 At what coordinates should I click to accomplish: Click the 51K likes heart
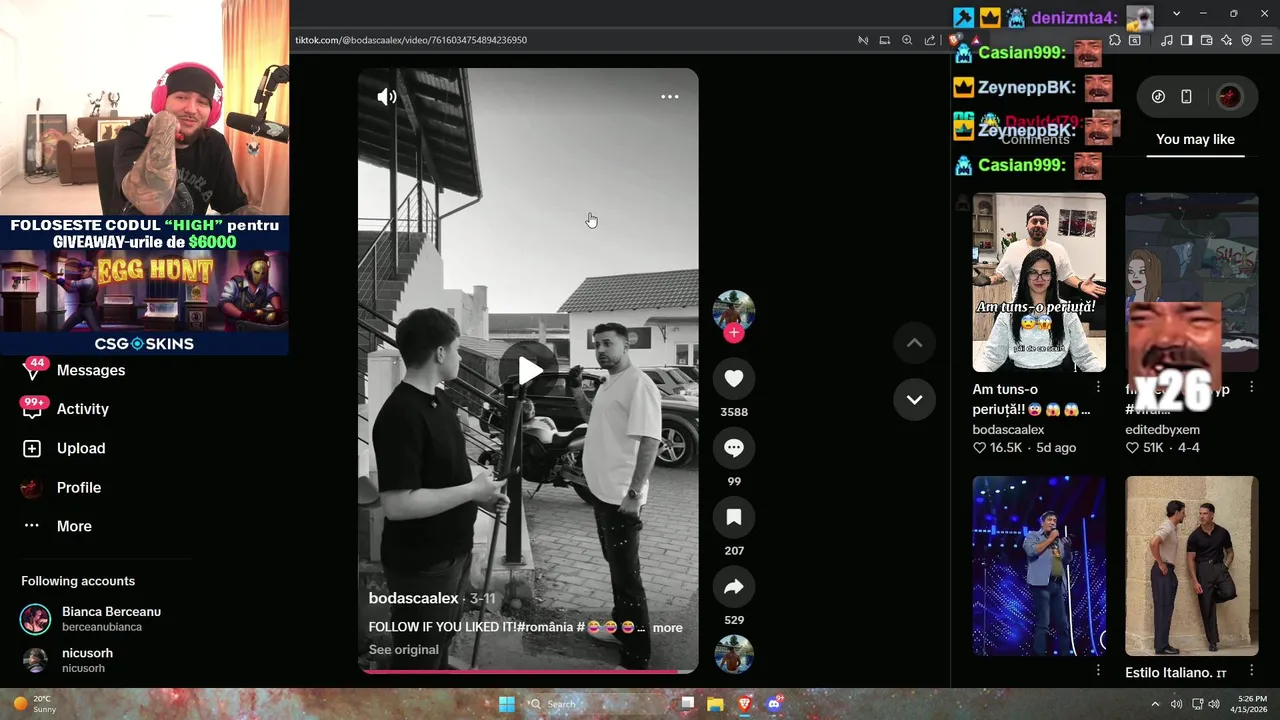click(x=1132, y=448)
